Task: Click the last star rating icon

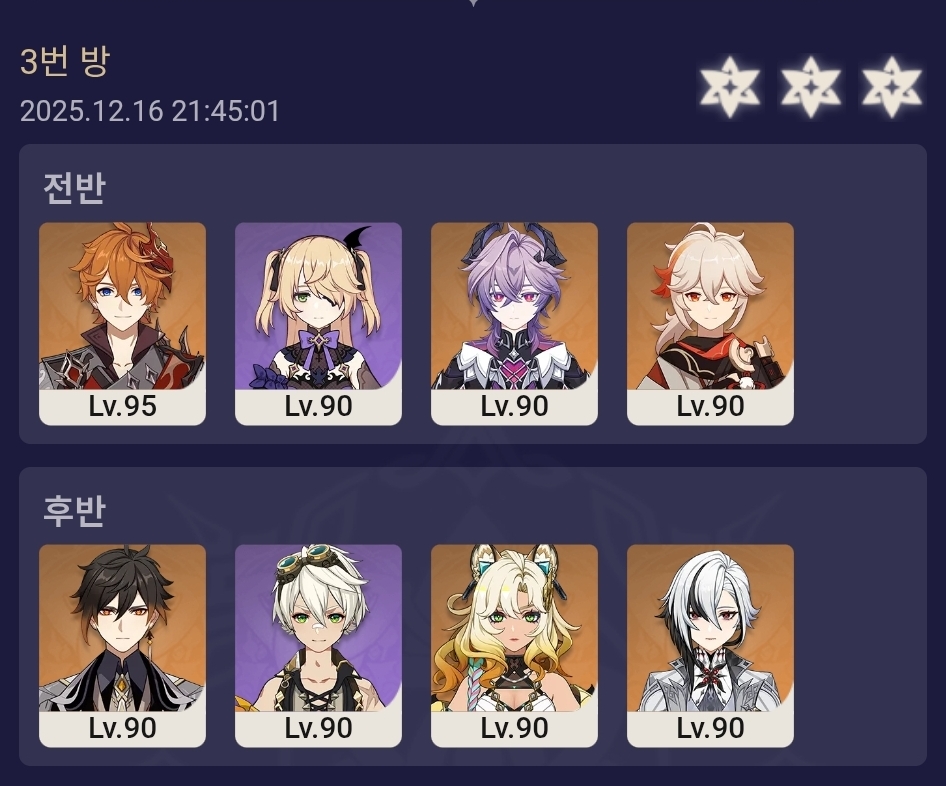Action: tap(892, 87)
